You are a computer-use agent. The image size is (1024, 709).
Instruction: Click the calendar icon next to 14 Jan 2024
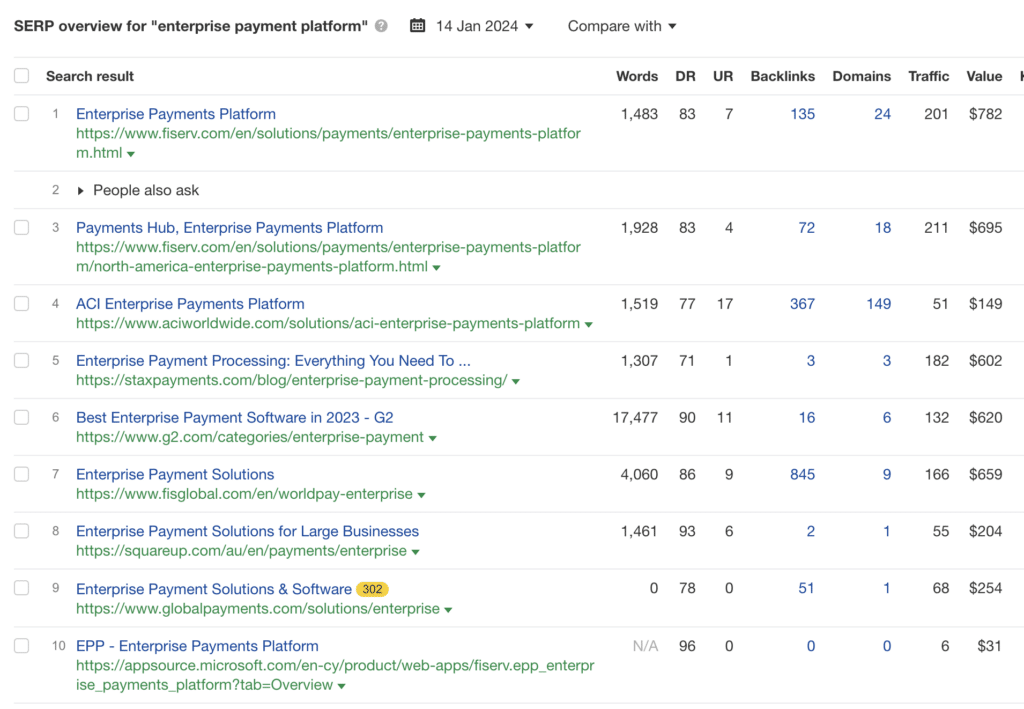(x=417, y=26)
